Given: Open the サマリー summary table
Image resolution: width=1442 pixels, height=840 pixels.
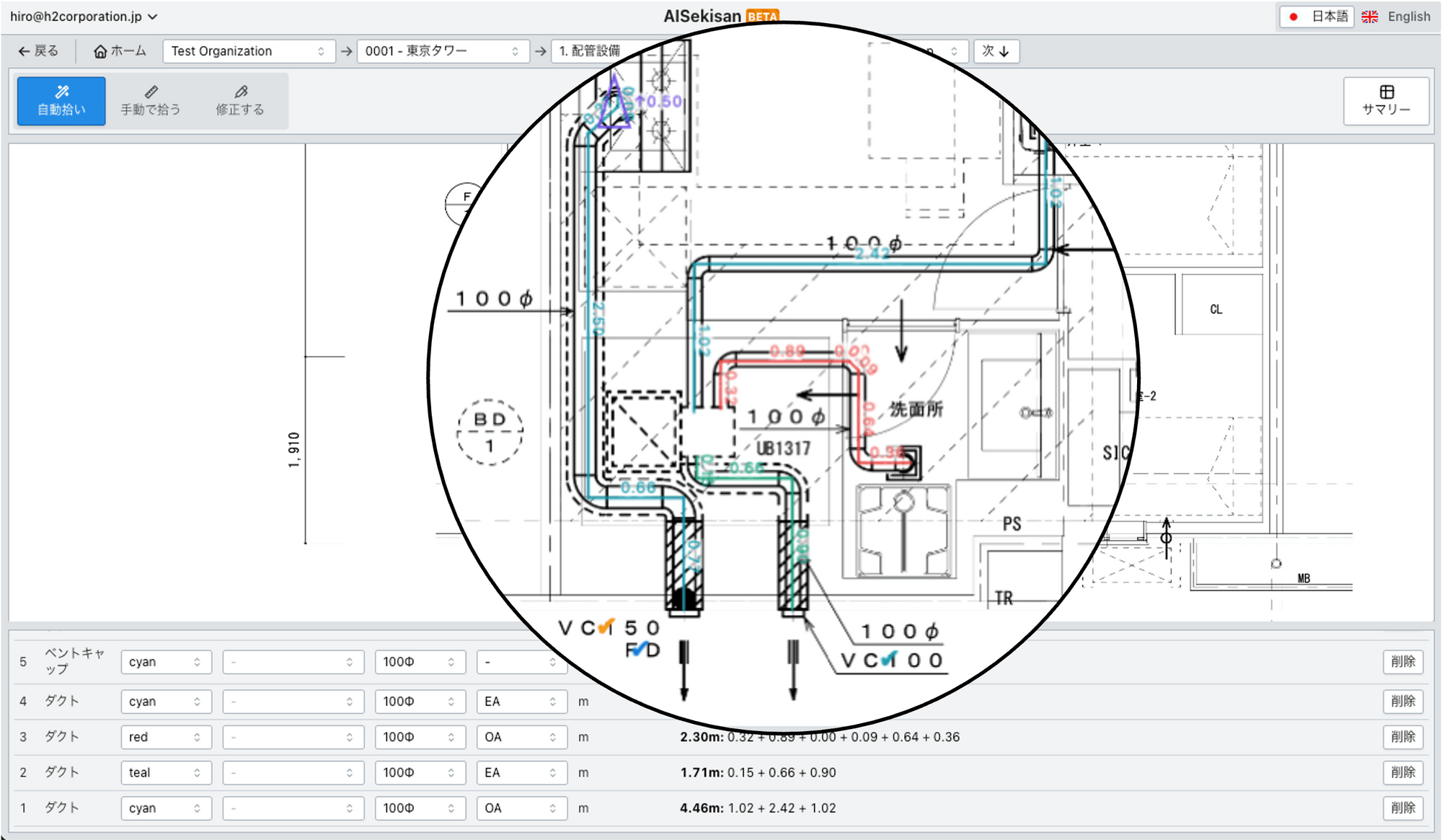Looking at the screenshot, I should coord(1386,101).
